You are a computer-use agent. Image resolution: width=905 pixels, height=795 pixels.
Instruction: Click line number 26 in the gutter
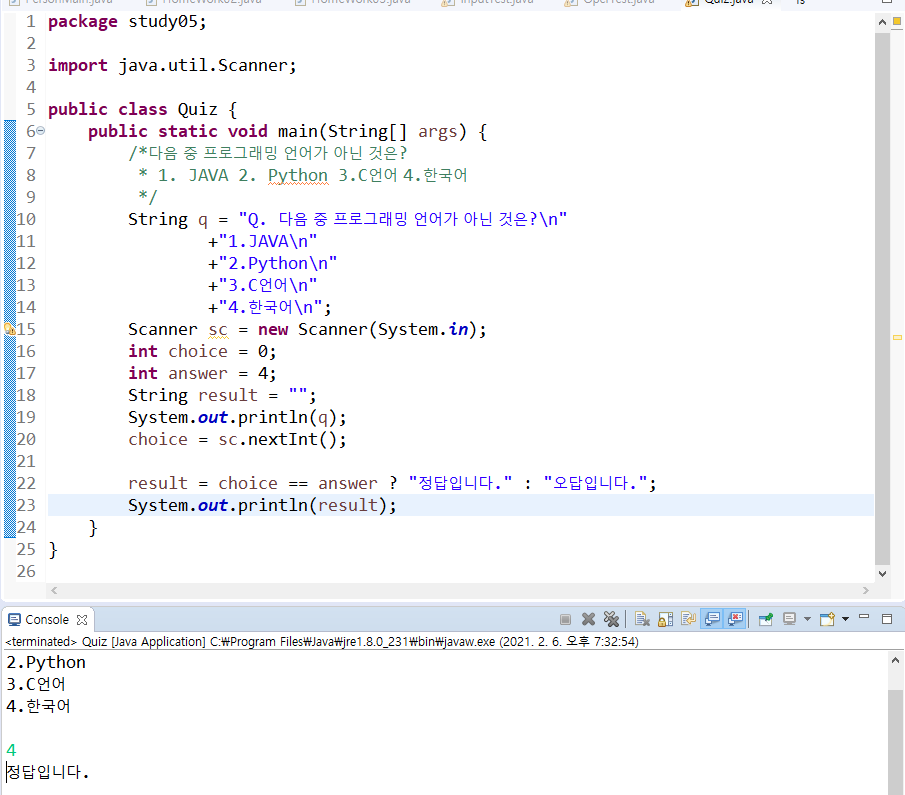(x=26, y=571)
